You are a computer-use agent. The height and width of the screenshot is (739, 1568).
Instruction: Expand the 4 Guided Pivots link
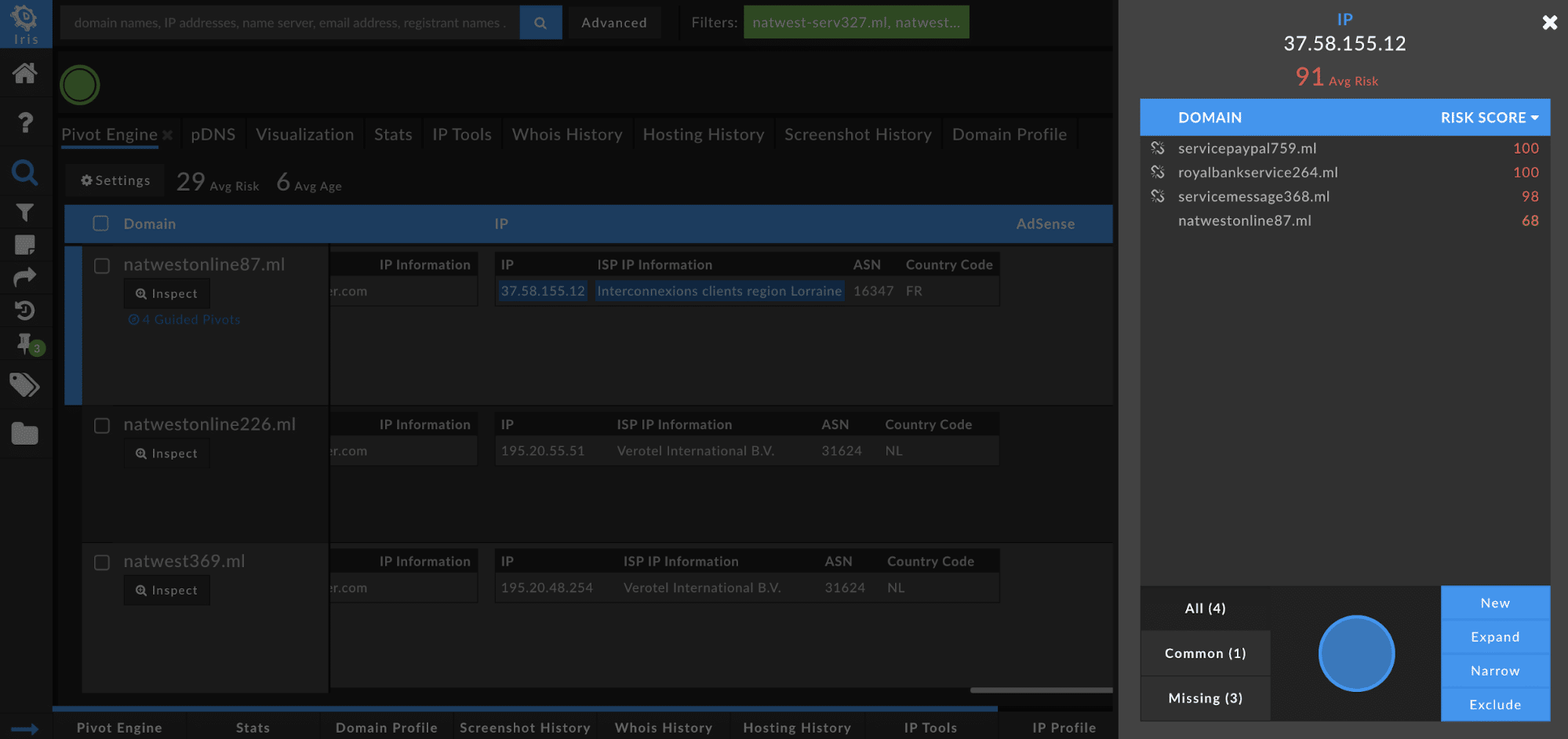184,320
